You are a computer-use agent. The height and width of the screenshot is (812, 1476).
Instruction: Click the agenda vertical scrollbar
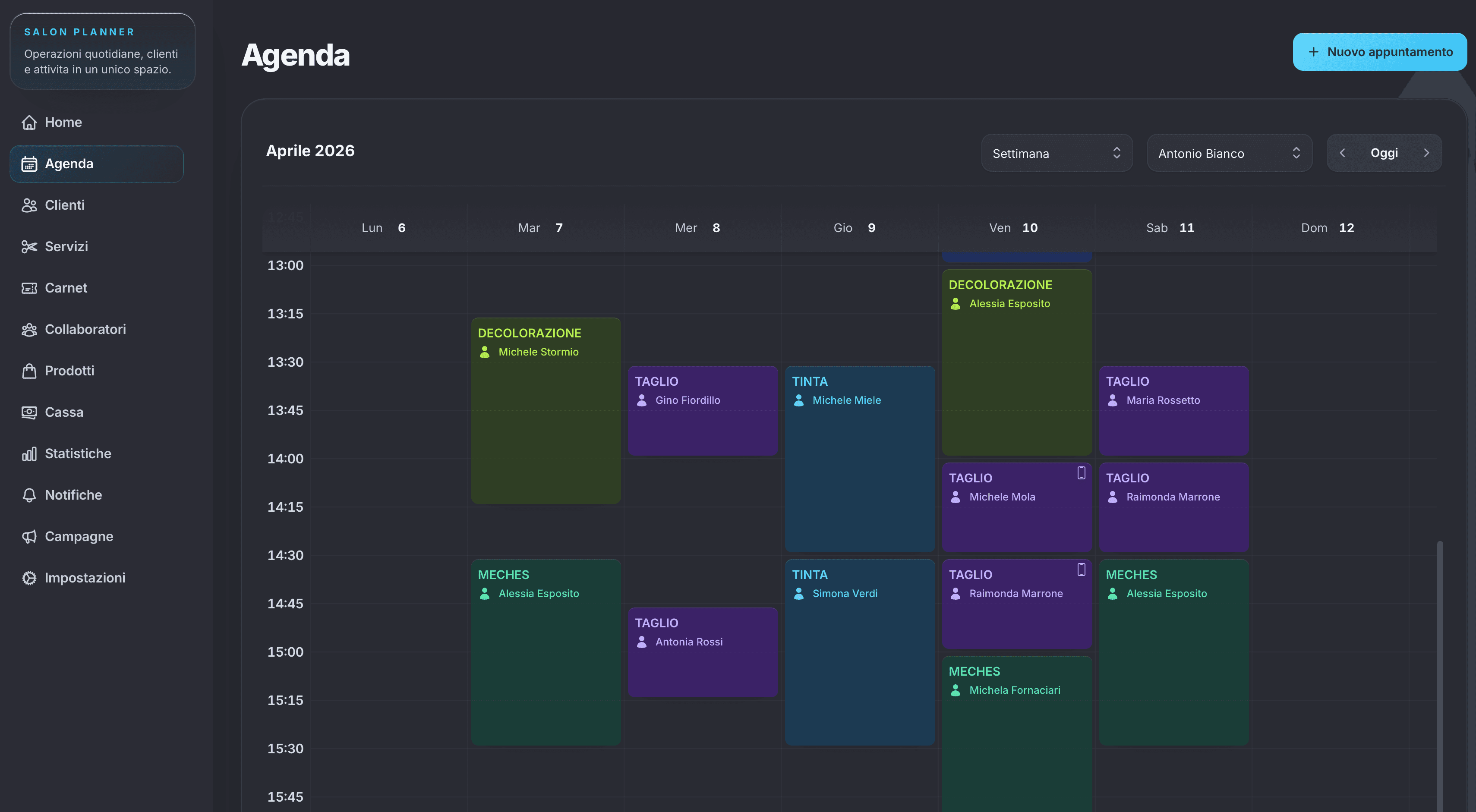click(1439, 676)
